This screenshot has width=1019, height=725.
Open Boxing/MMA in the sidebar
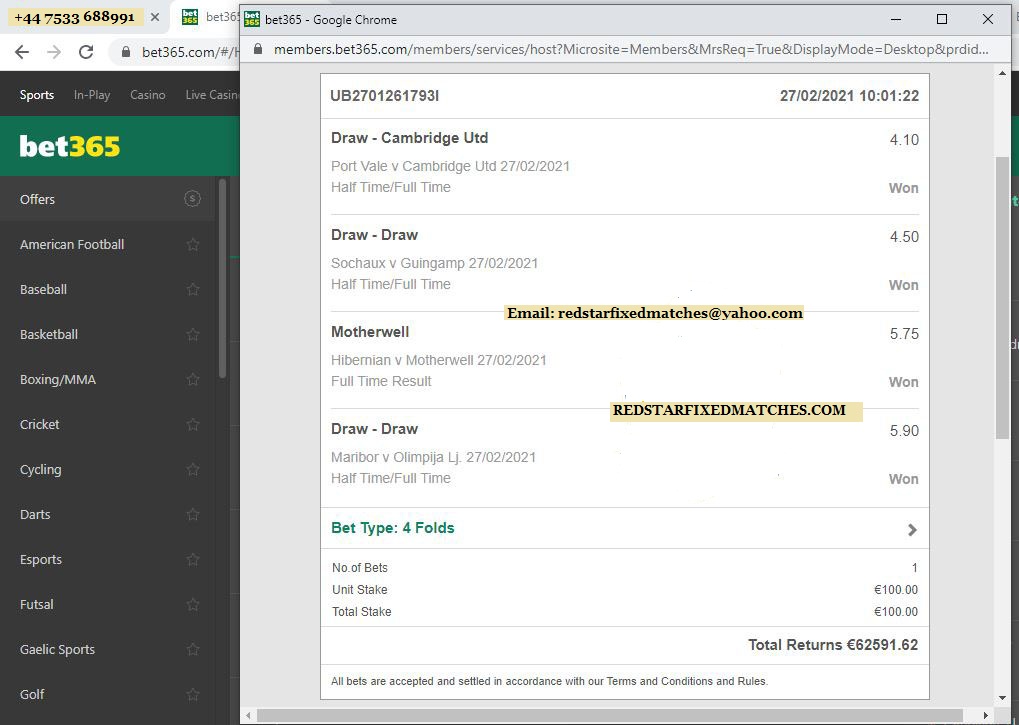pos(107,379)
